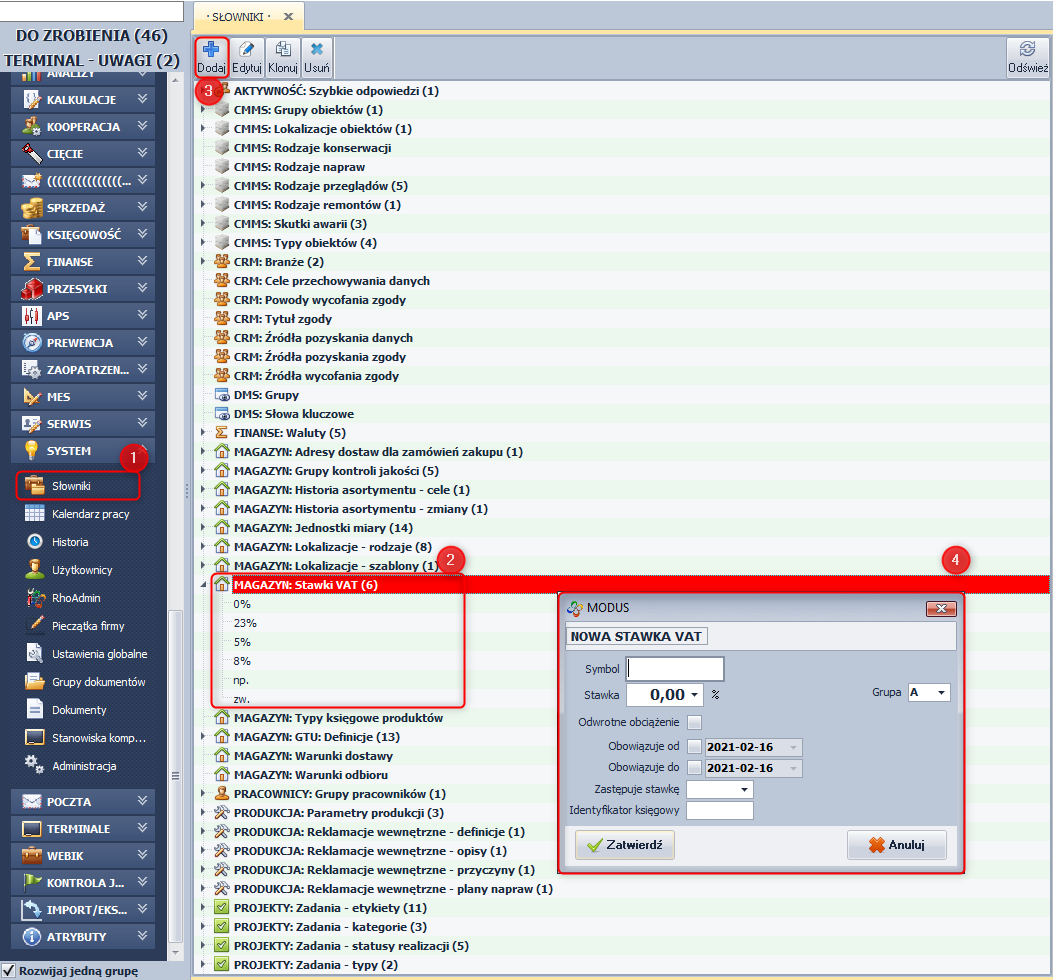1053x980 pixels.
Task: Click the Odśwież (refresh) icon
Action: [x=1027, y=57]
